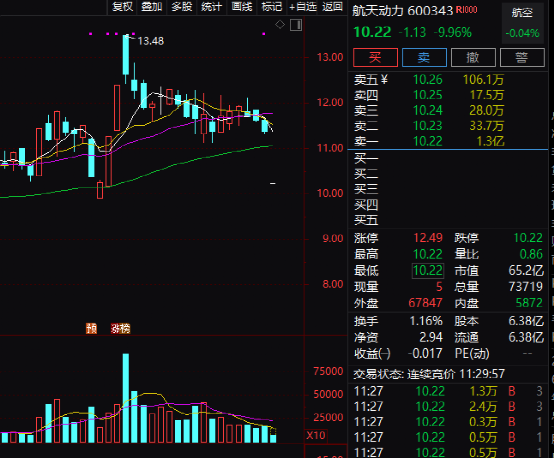Click the 预 marker on chart

tap(92, 329)
